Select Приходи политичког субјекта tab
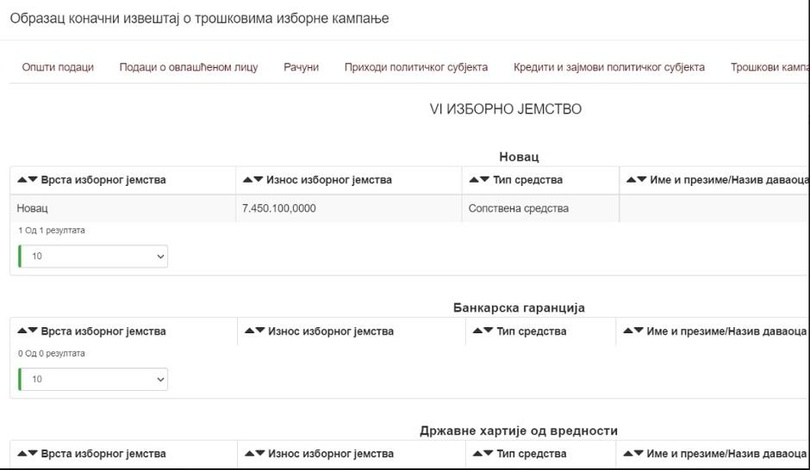 point(416,67)
